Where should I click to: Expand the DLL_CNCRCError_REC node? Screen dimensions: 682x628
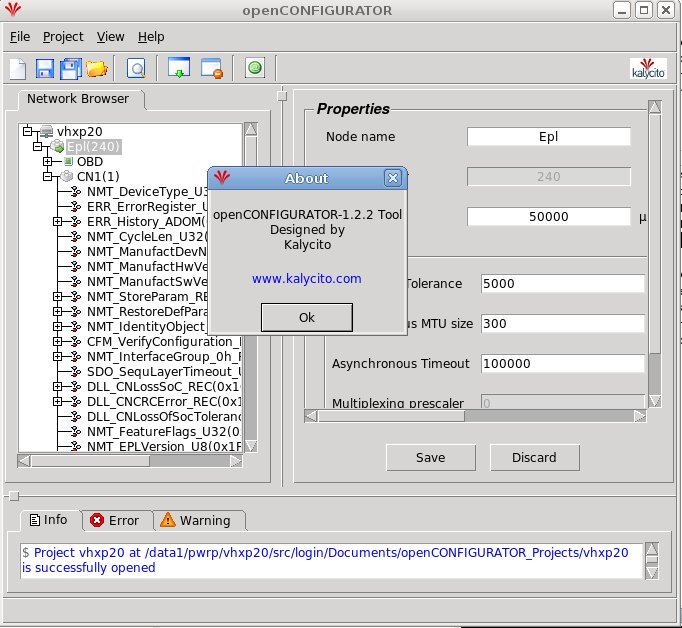57,401
